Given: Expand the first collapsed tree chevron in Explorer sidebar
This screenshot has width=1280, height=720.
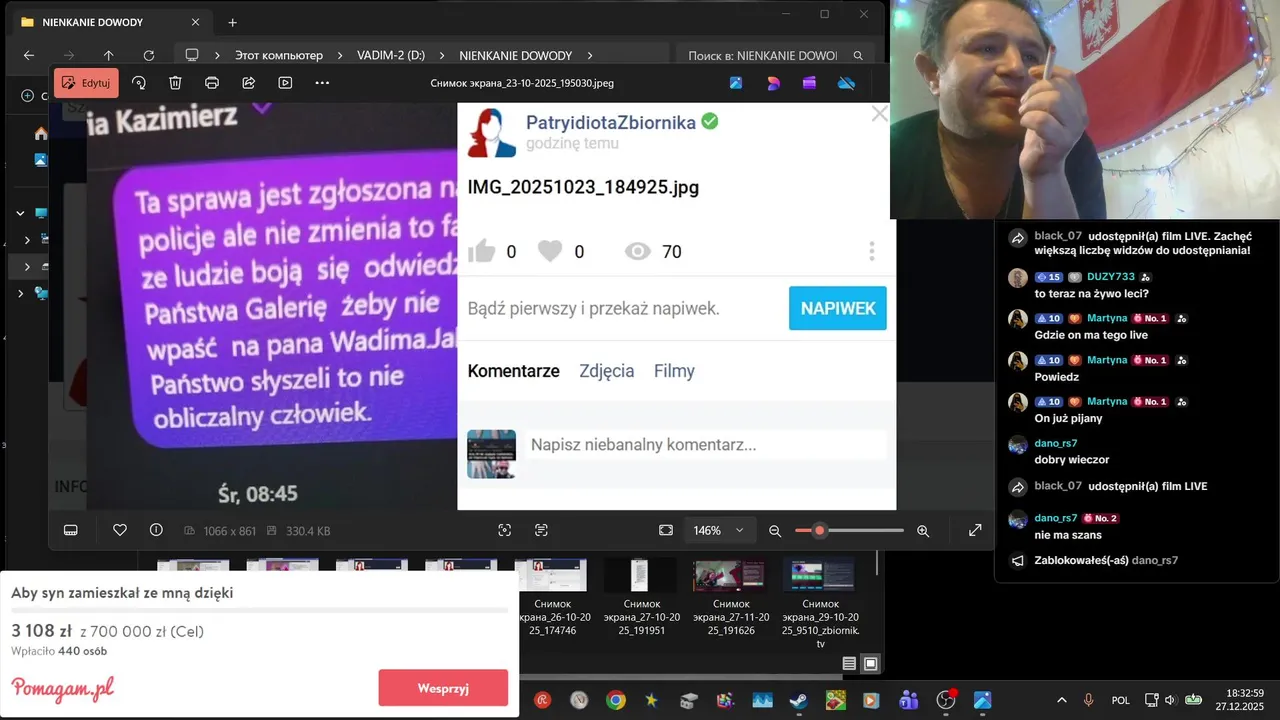Looking at the screenshot, I should tap(27, 240).
